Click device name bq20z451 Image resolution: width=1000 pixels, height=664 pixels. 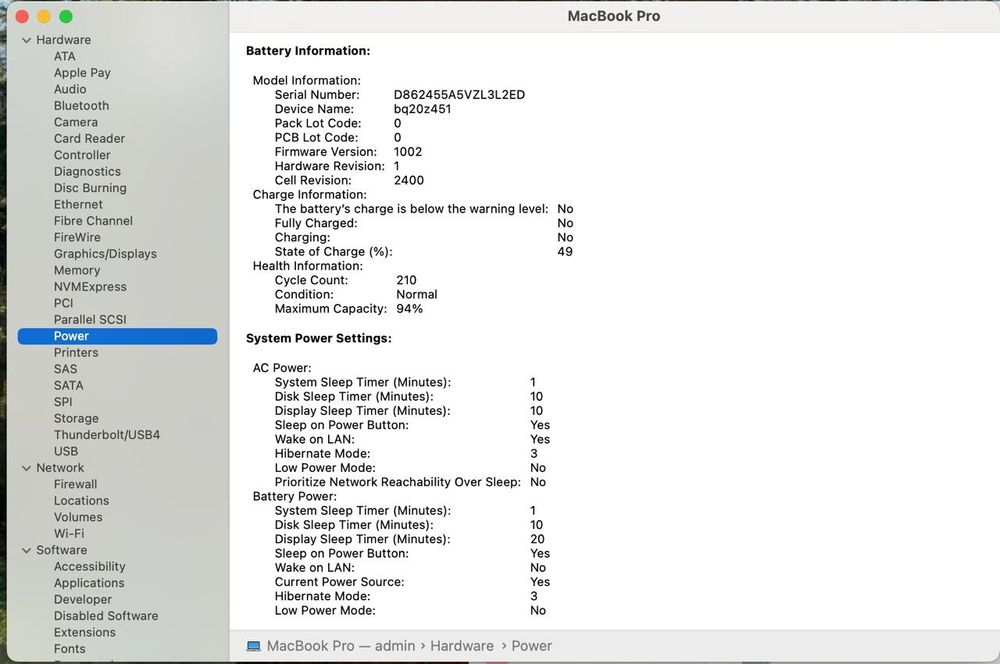422,109
